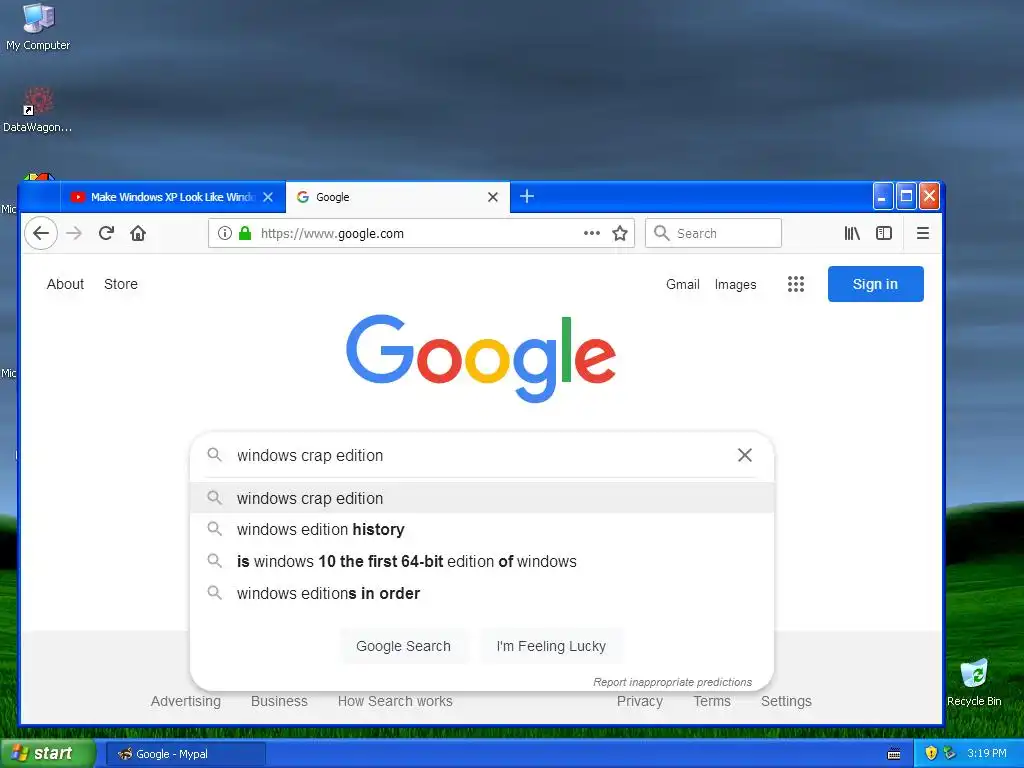Select the Google tab
1024x768 pixels.
398,197
